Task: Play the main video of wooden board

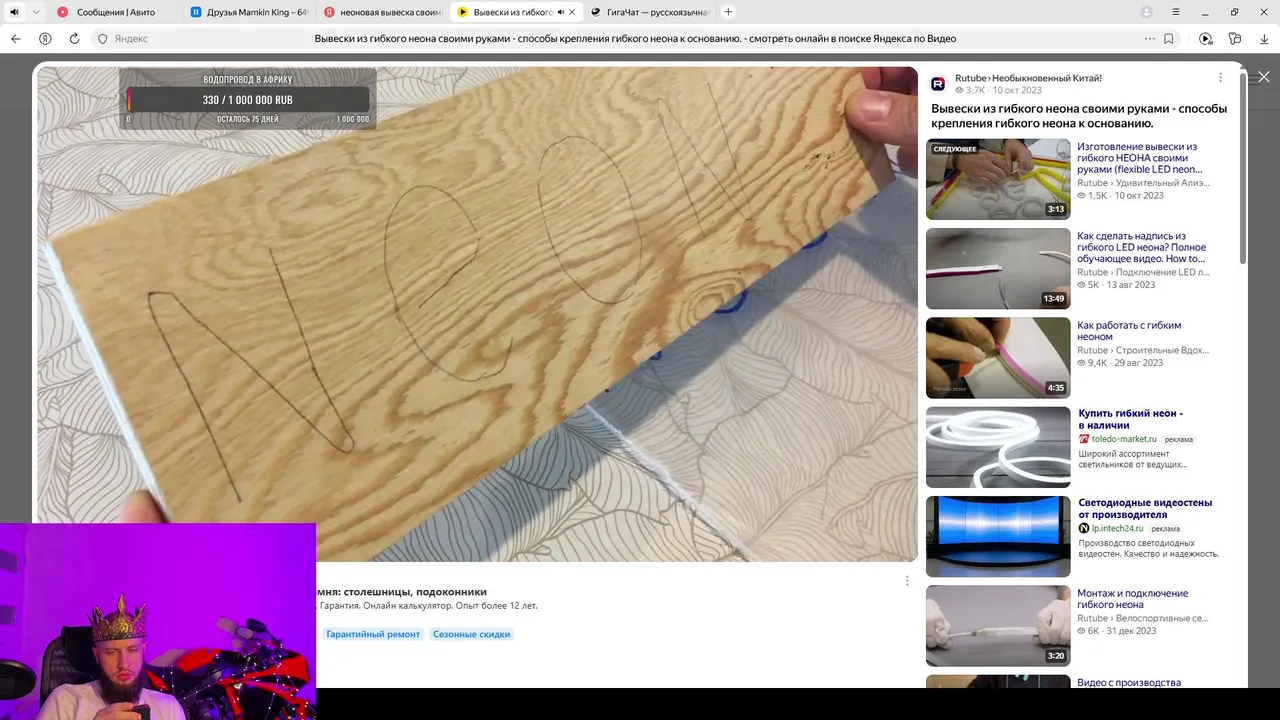Action: pos(477,313)
